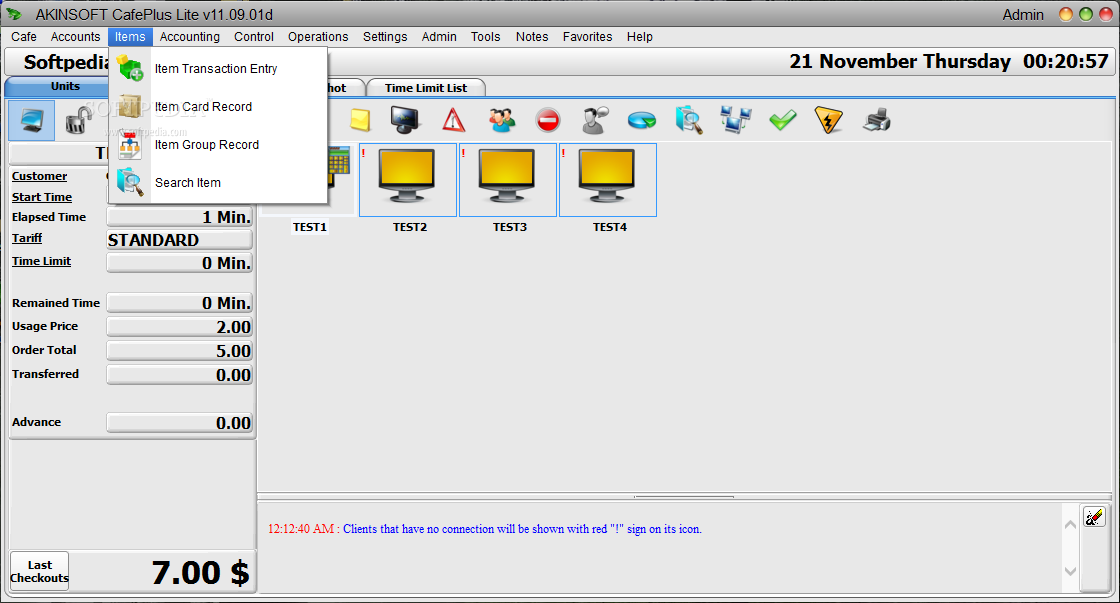Close the open Items menu

[x=130, y=36]
